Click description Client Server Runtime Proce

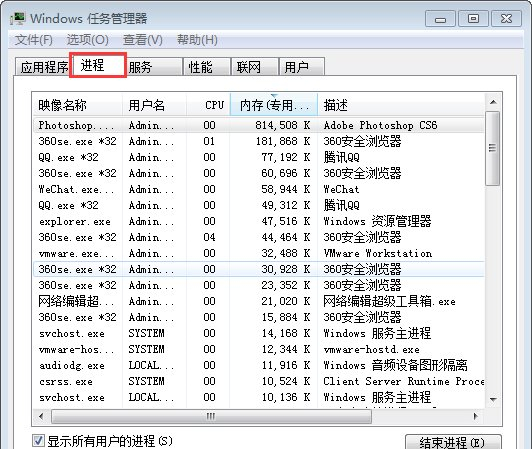pyautogui.click(x=404, y=381)
